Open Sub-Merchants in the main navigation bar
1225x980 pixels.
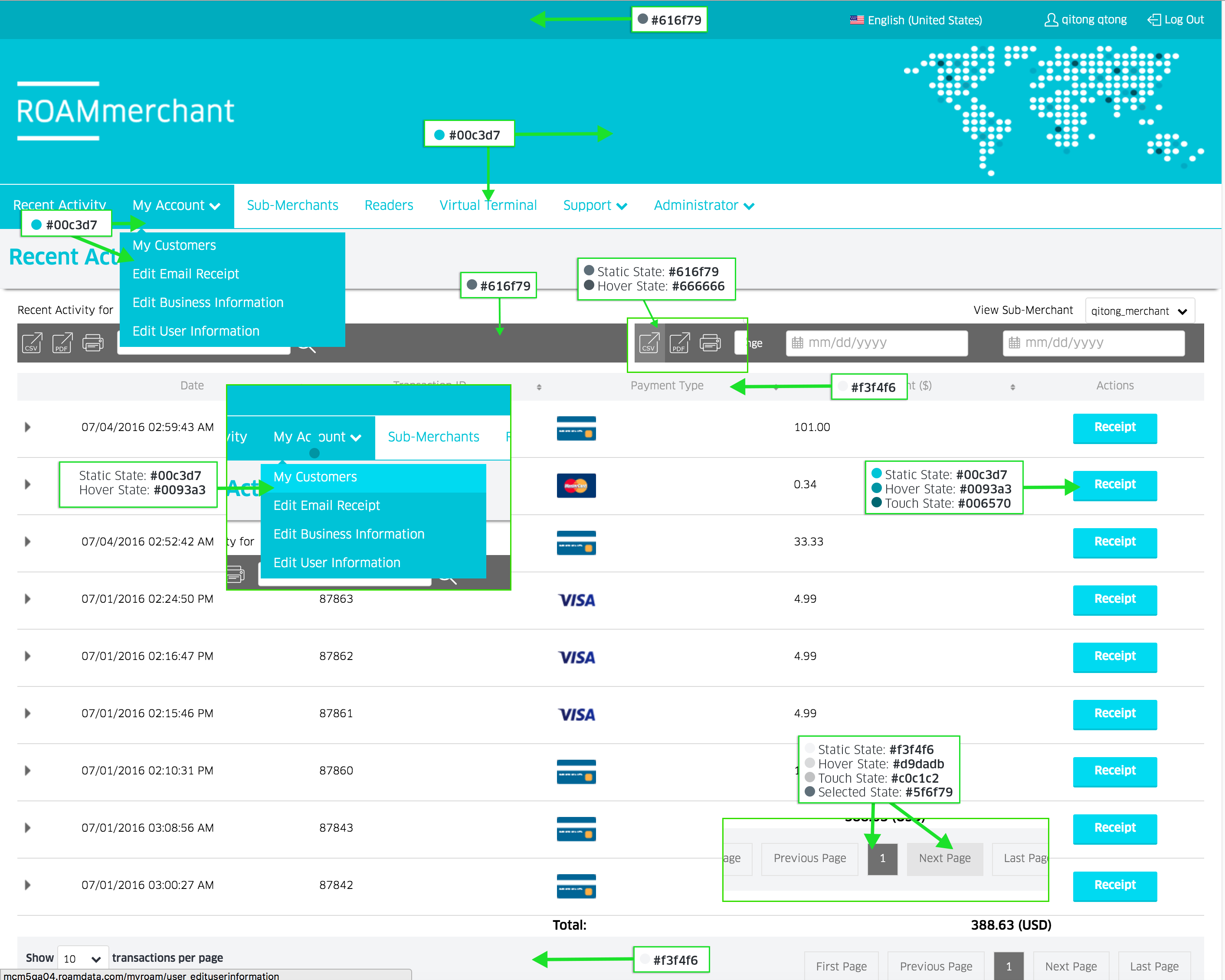point(293,205)
